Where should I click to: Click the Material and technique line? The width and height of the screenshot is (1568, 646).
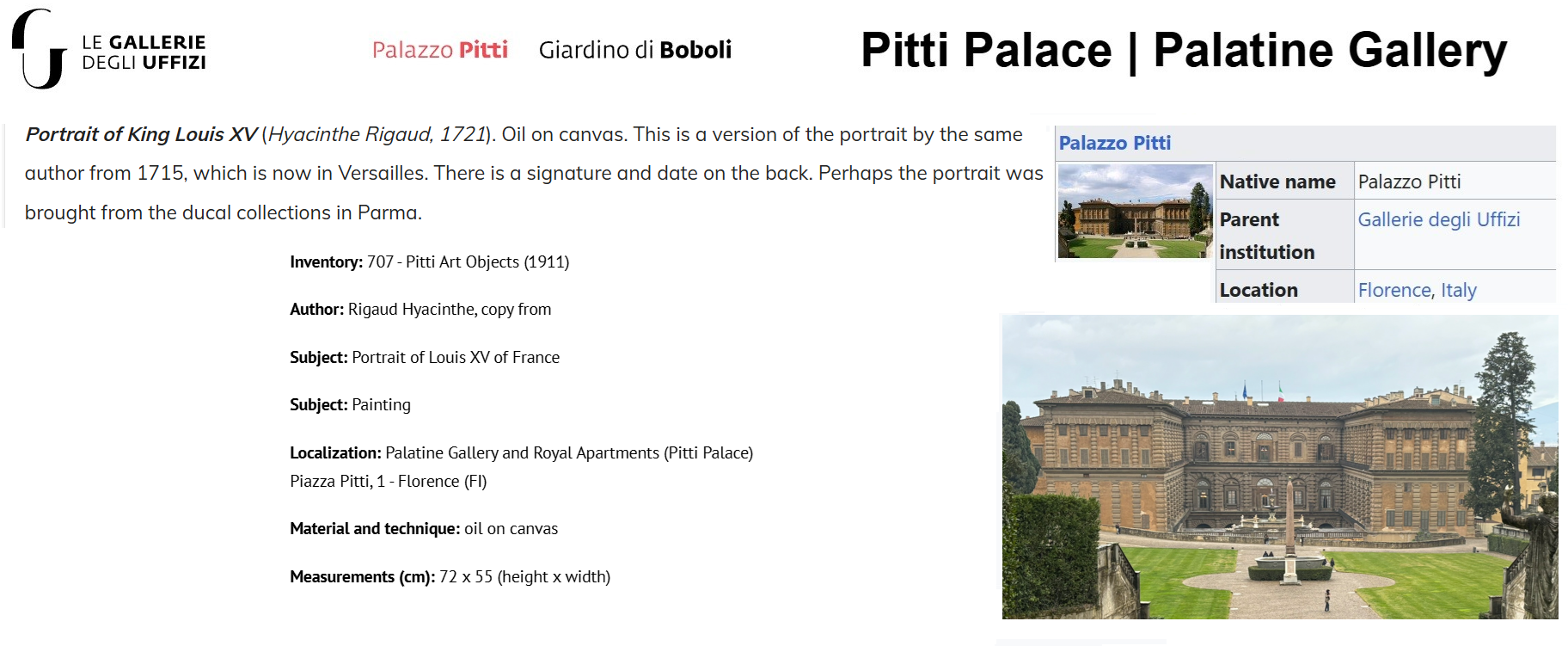423,529
